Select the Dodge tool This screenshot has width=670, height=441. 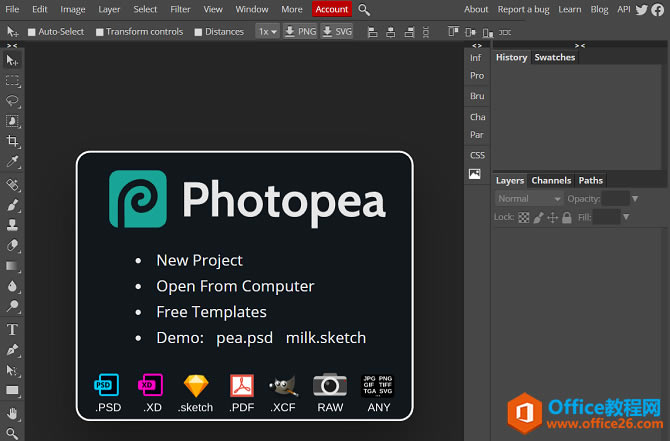click(x=12, y=306)
